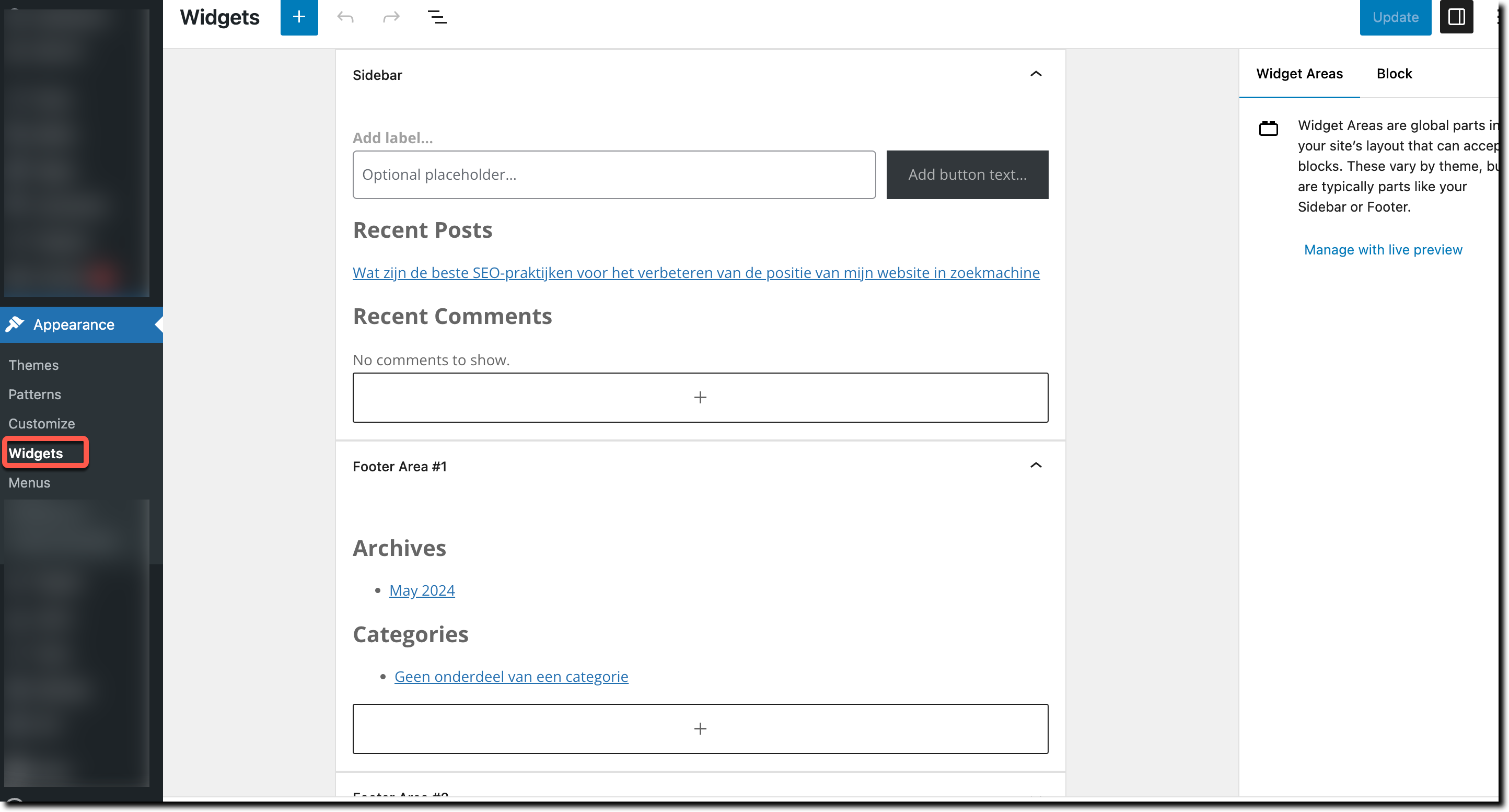This screenshot has width=1509, height=812.
Task: Add block below Recent Comments in Sidebar
Action: 700,397
